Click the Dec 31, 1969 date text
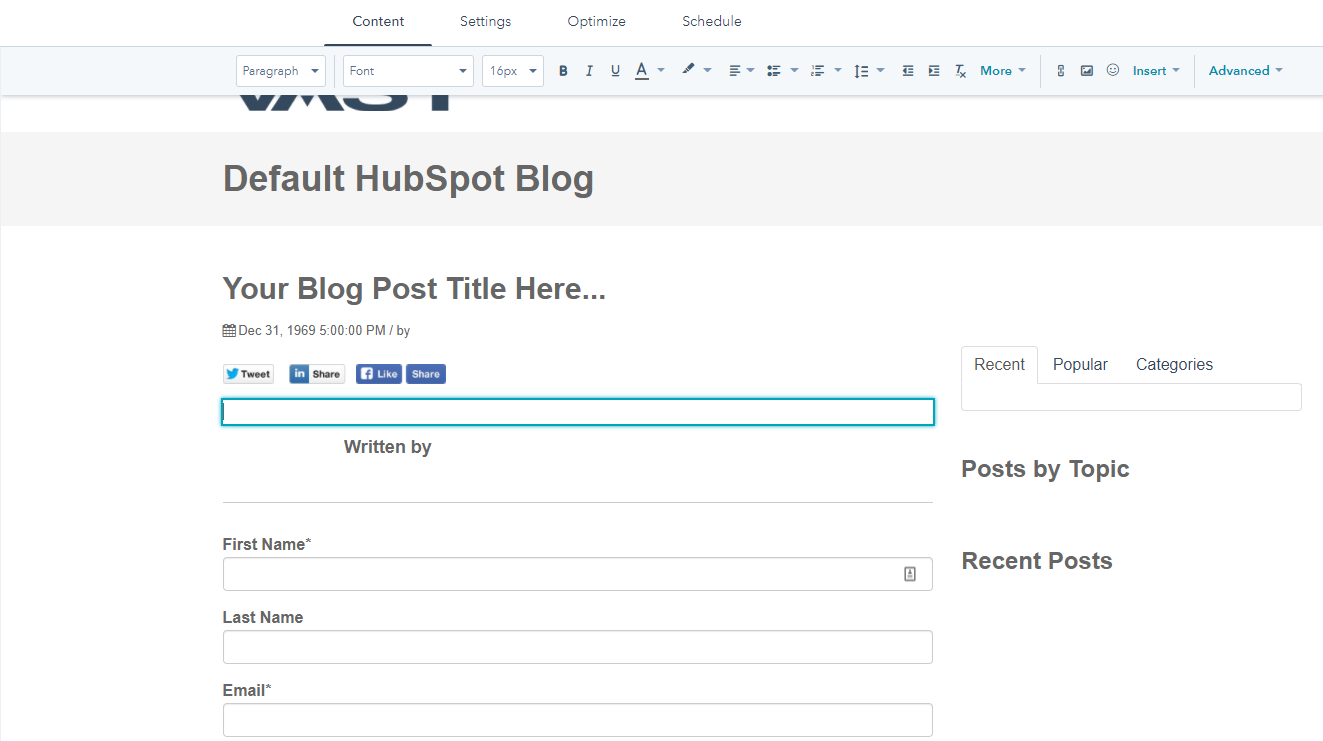Viewport: 1323px width, 741px height. [312, 331]
